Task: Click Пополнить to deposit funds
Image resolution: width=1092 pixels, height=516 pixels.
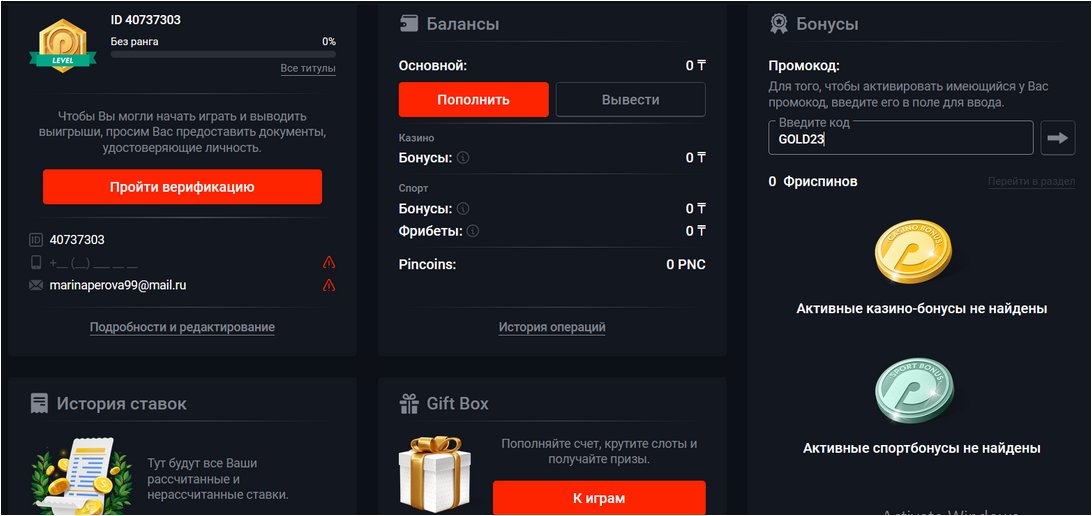Action: [474, 100]
